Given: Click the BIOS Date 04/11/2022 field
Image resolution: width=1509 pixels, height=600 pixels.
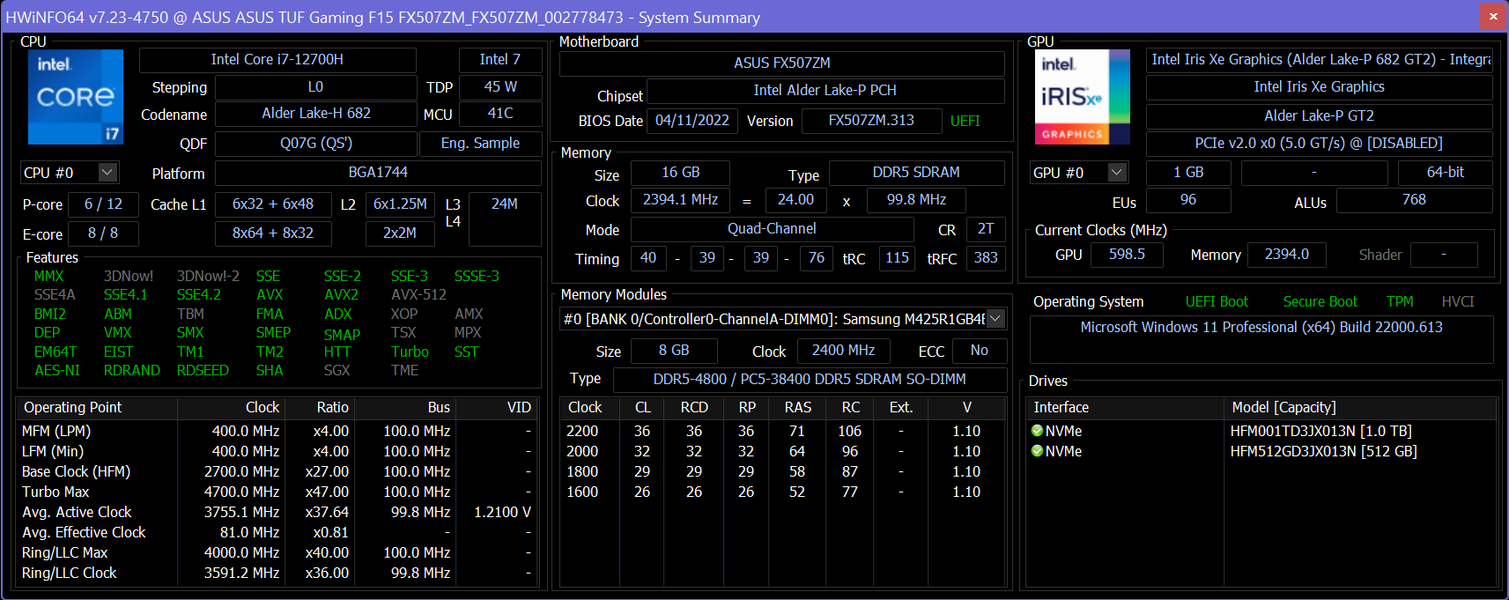Looking at the screenshot, I should click(x=693, y=121).
